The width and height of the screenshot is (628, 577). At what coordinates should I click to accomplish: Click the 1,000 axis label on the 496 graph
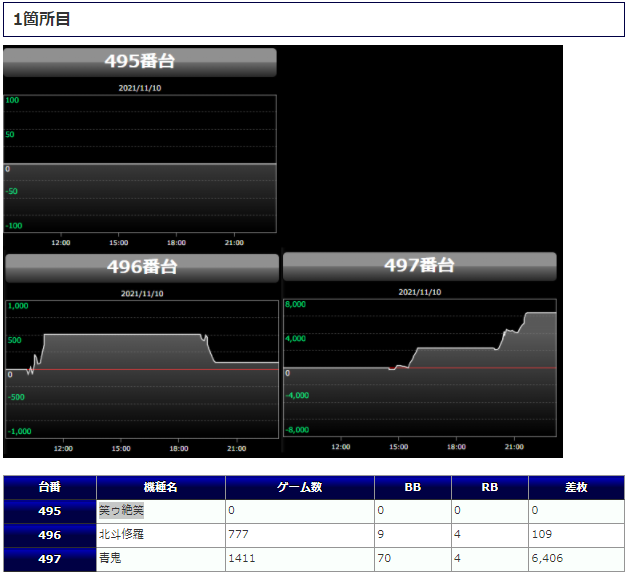pyautogui.click(x=18, y=306)
